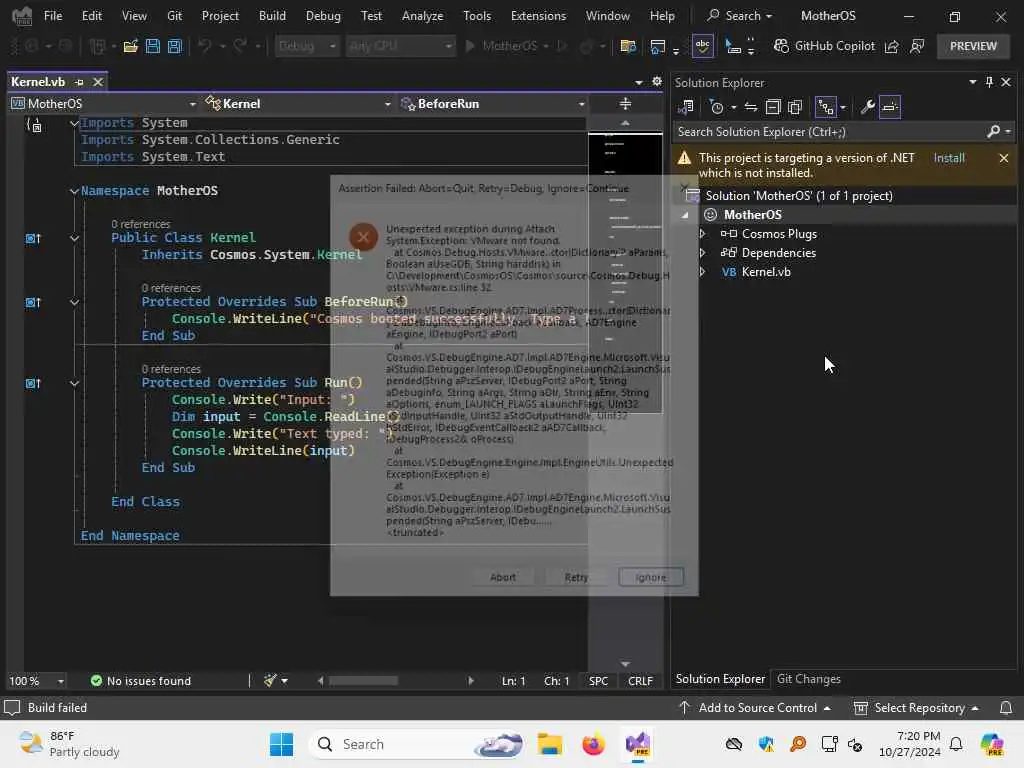The image size is (1024, 768).
Task: Collapse the BeforeRun Sub code block
Action: [74, 302]
